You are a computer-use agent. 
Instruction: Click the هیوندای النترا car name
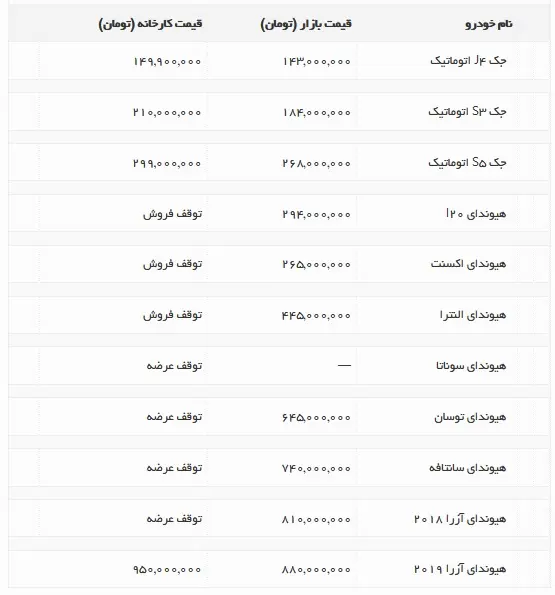coord(473,315)
